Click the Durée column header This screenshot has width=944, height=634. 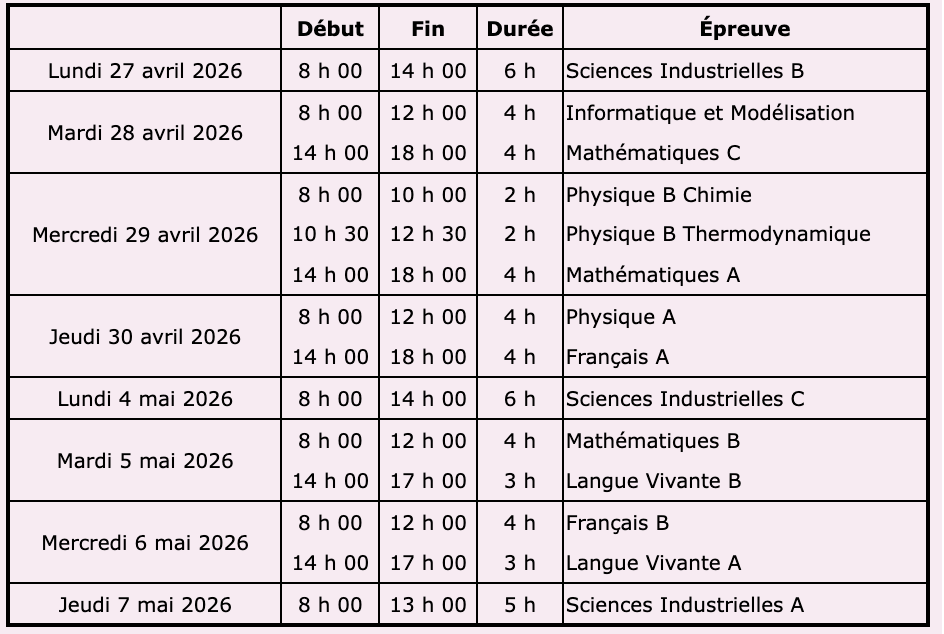tap(520, 29)
